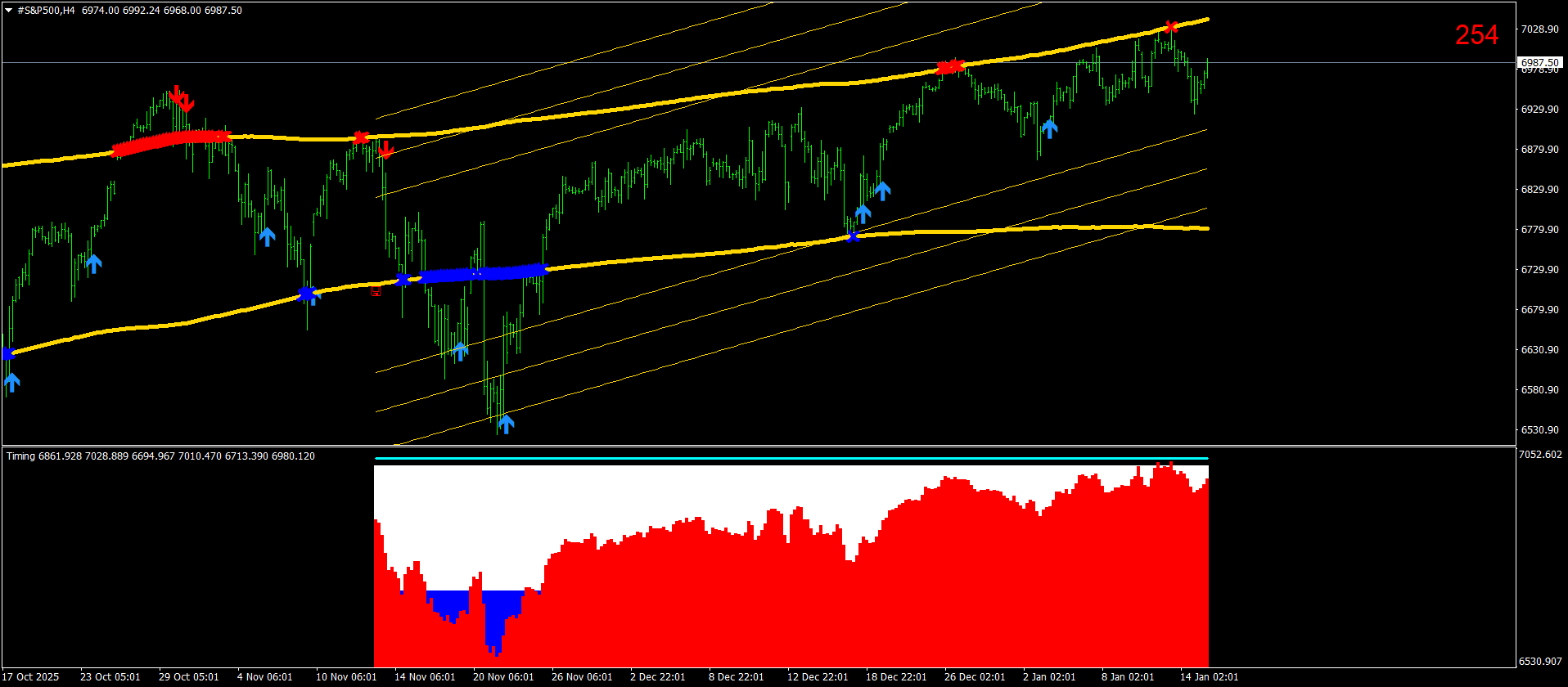Image resolution: width=1568 pixels, height=687 pixels.
Task: Click the 29 Oct 05:01 time label
Action: pos(189,677)
